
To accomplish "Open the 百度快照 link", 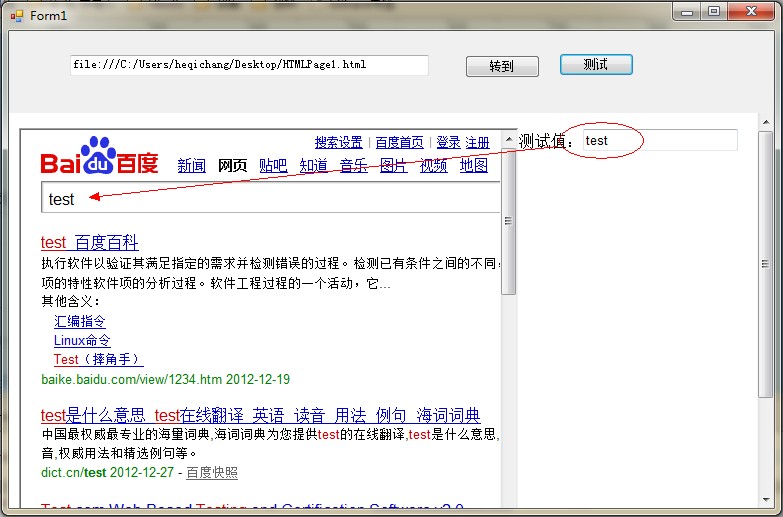I will tap(212, 473).
